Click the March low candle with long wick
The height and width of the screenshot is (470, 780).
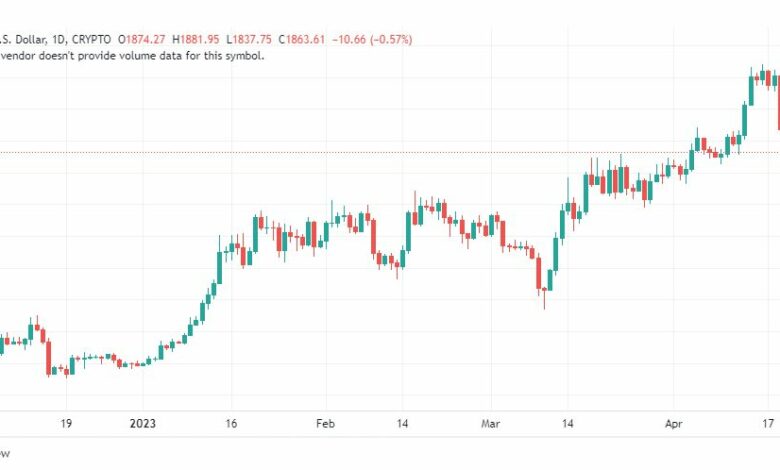[544, 297]
